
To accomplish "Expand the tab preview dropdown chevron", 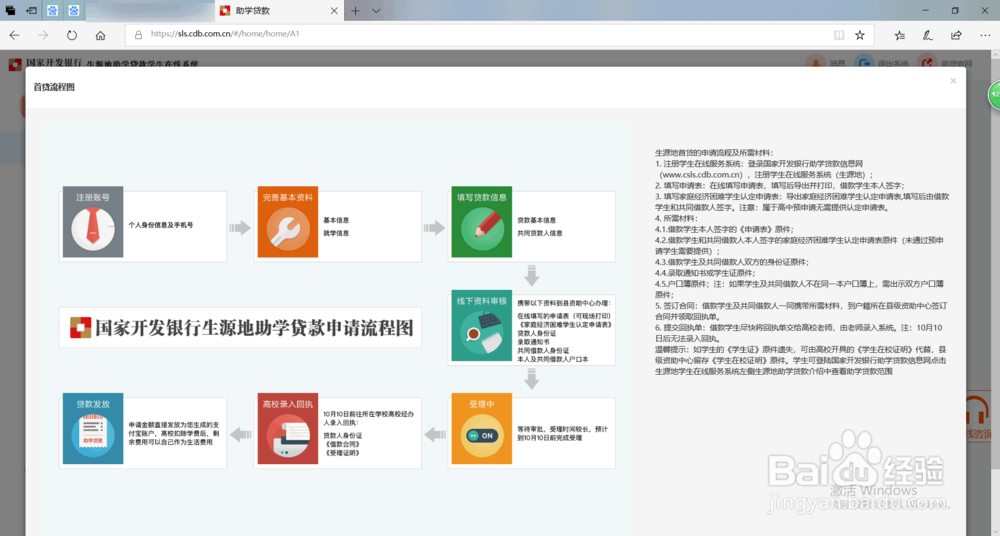I will 376,11.
